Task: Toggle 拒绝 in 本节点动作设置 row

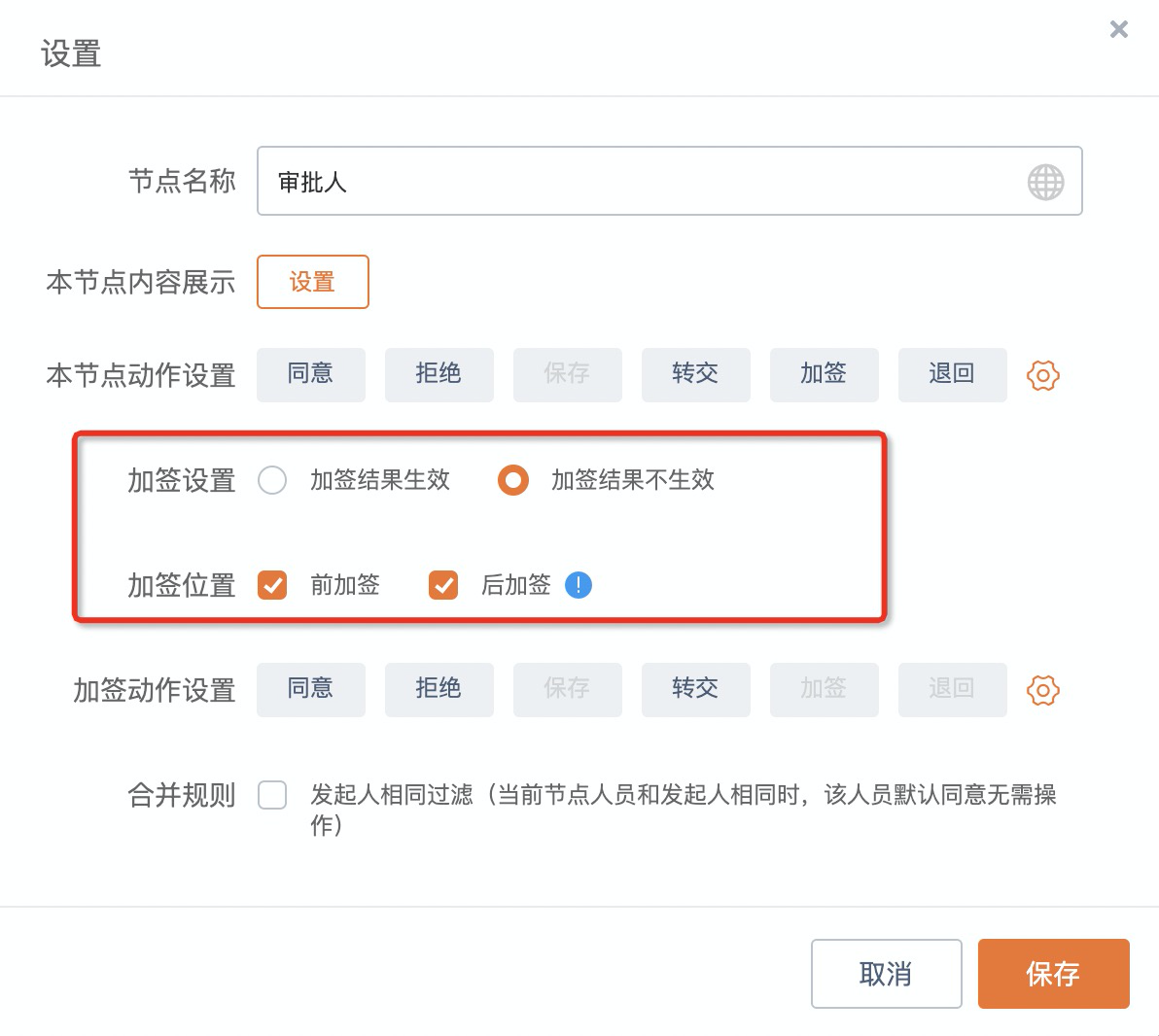Action: pos(439,374)
